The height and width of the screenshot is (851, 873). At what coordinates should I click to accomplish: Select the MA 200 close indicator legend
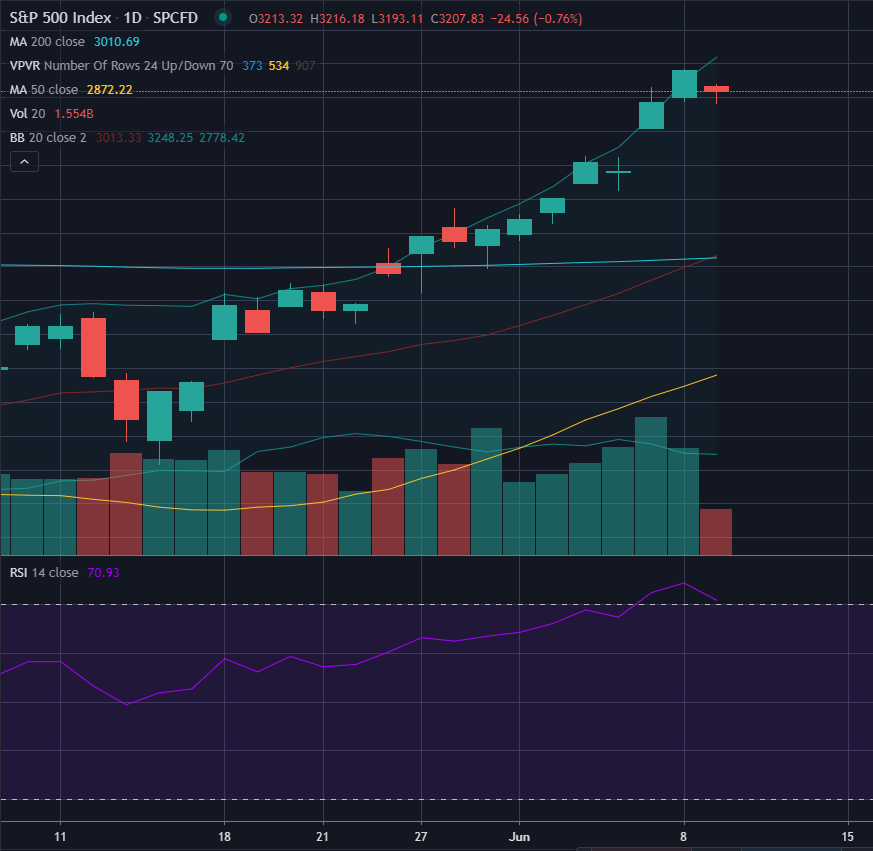point(47,42)
